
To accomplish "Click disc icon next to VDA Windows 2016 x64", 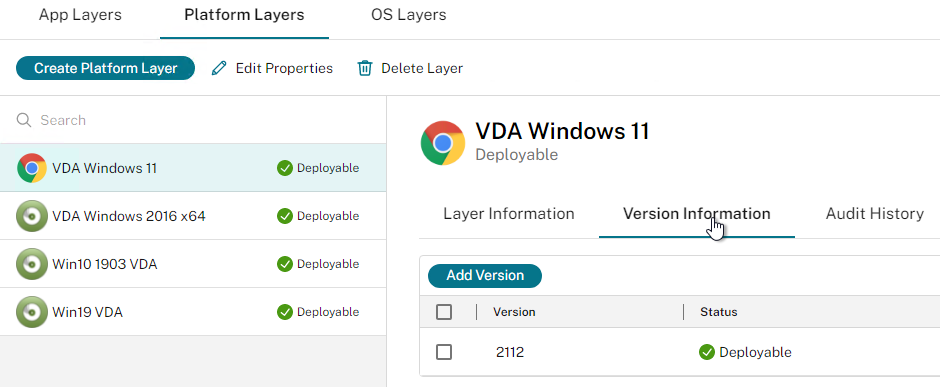I will (x=32, y=216).
